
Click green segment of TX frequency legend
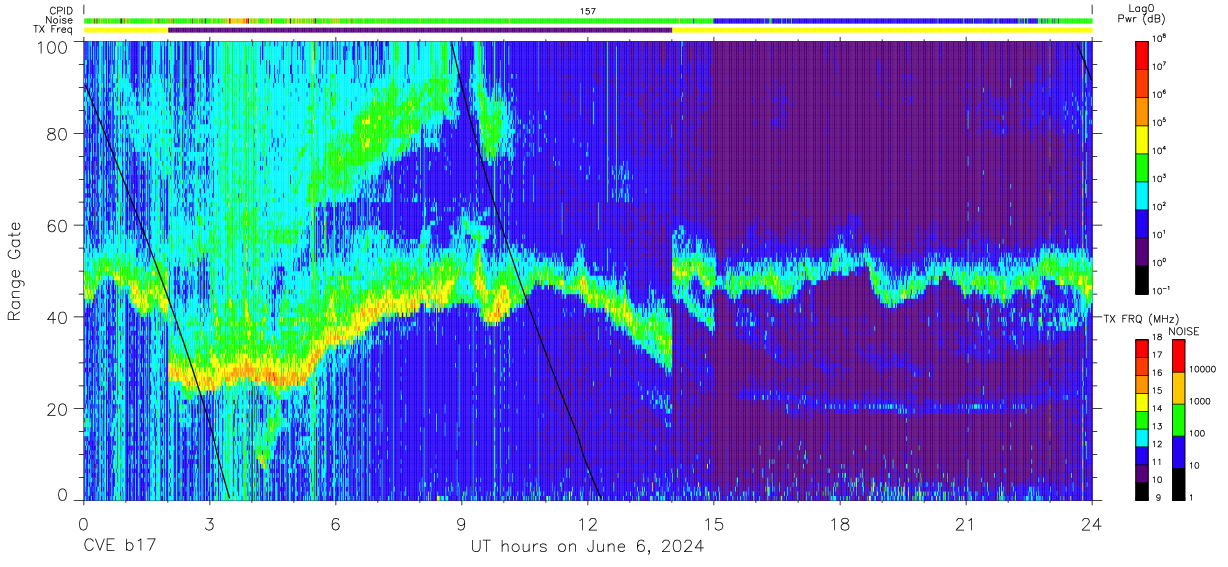click(1143, 419)
